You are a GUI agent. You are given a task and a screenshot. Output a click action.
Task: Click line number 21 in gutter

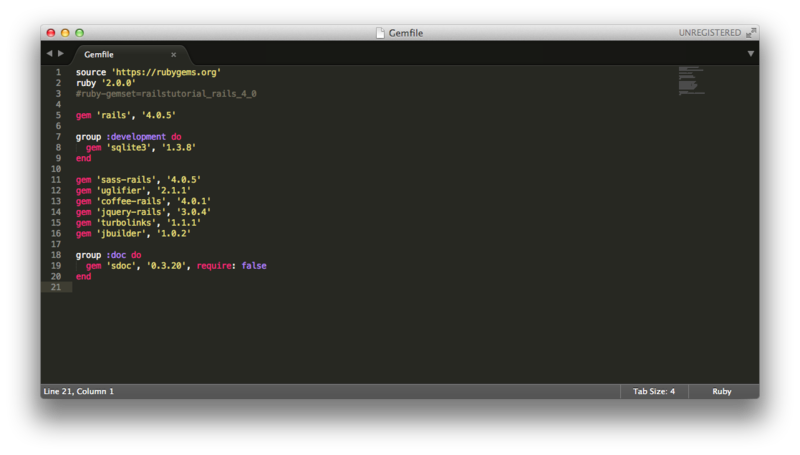[56, 287]
